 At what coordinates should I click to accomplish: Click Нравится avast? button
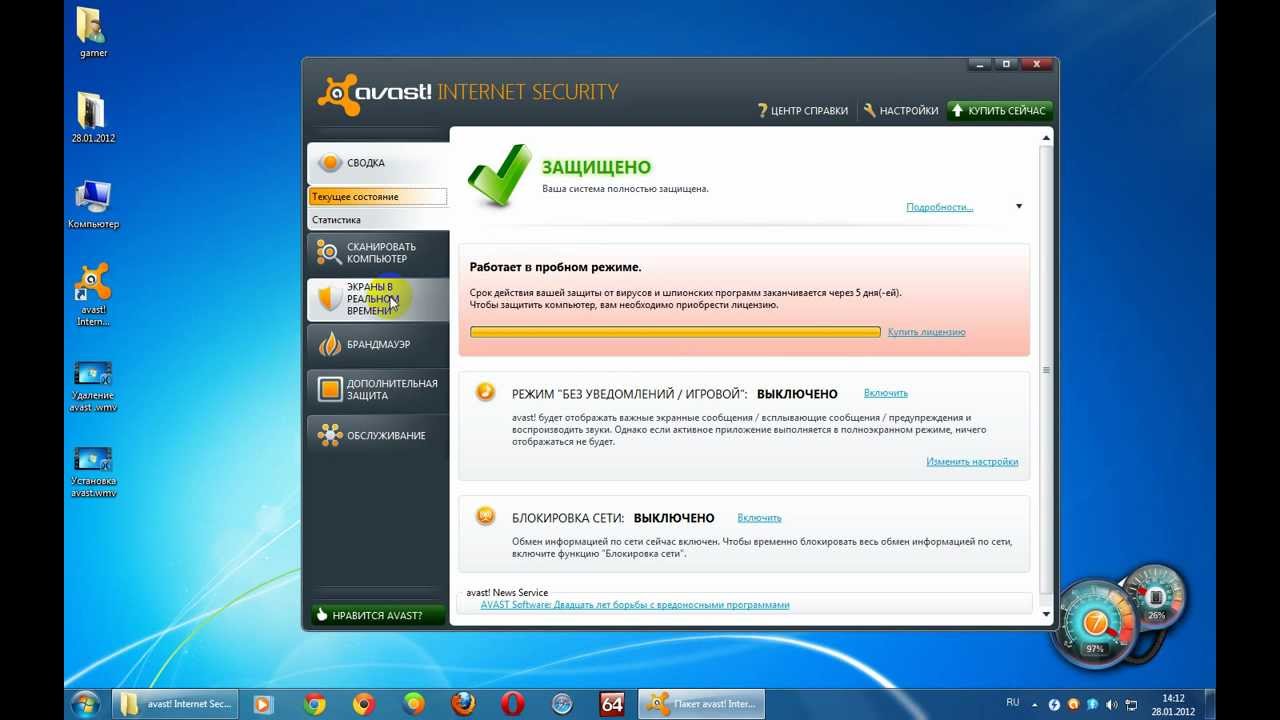[378, 615]
